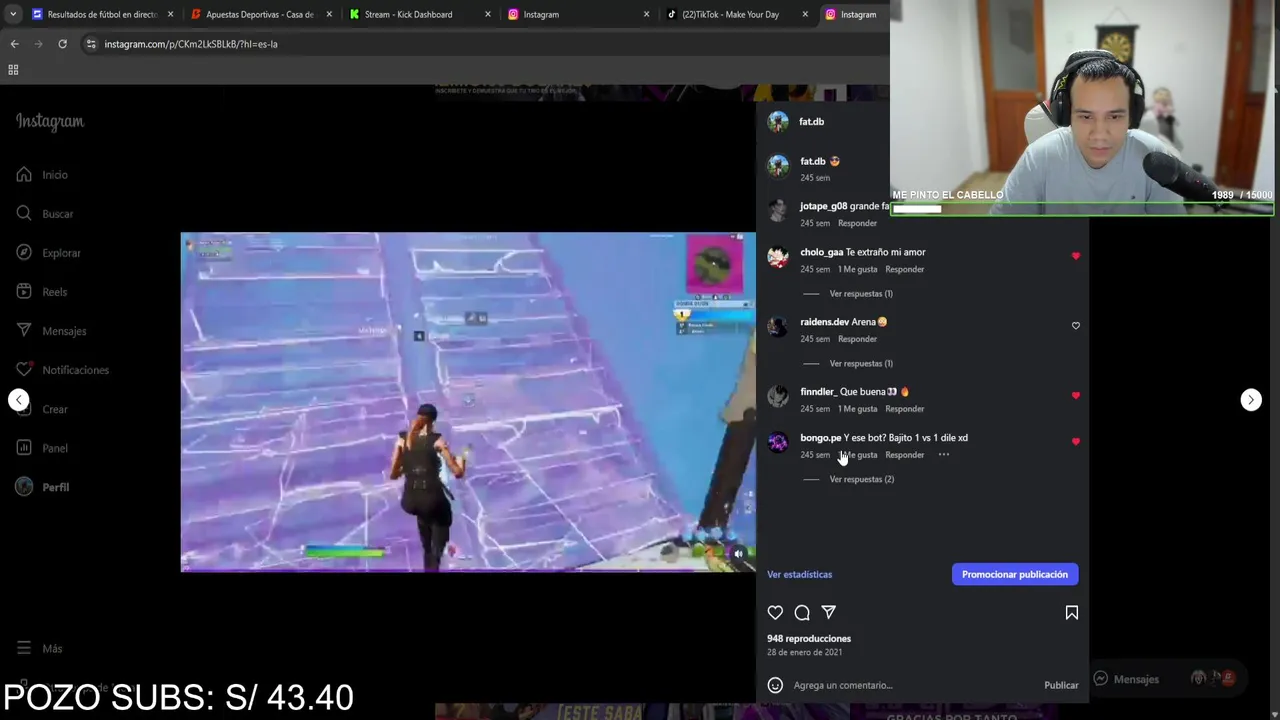
Task: Open the Más hamburger menu
Action: tap(24, 648)
